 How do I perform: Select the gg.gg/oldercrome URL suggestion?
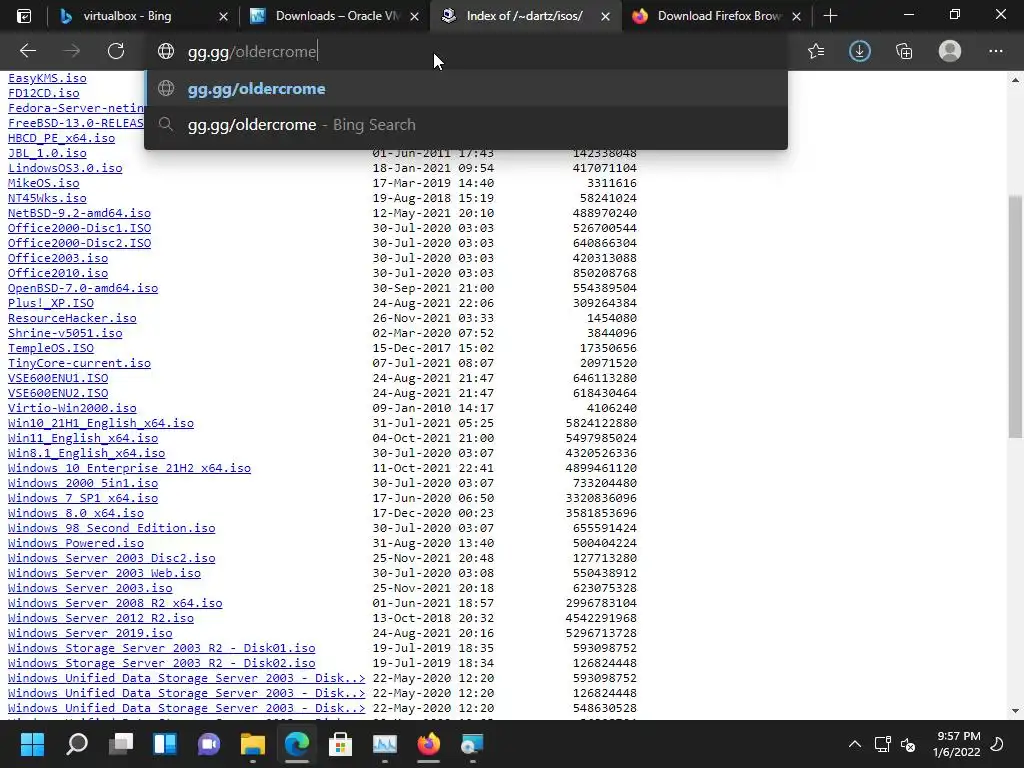coord(466,88)
